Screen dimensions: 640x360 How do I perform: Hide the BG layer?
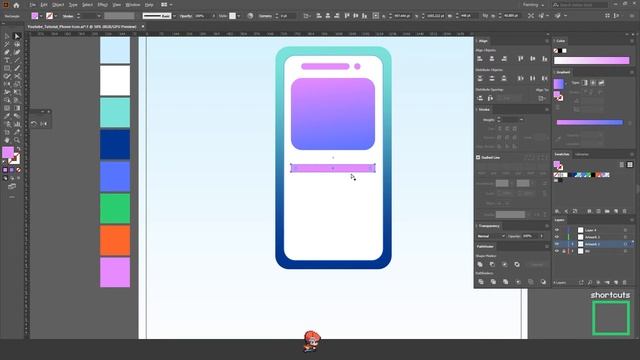pyautogui.click(x=557, y=251)
